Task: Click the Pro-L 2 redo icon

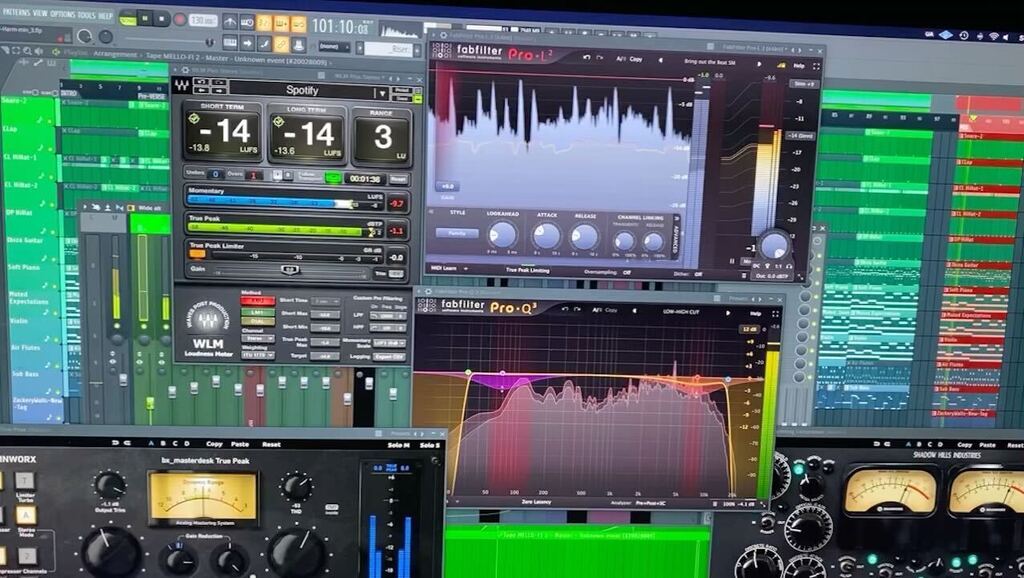Action: pos(600,58)
